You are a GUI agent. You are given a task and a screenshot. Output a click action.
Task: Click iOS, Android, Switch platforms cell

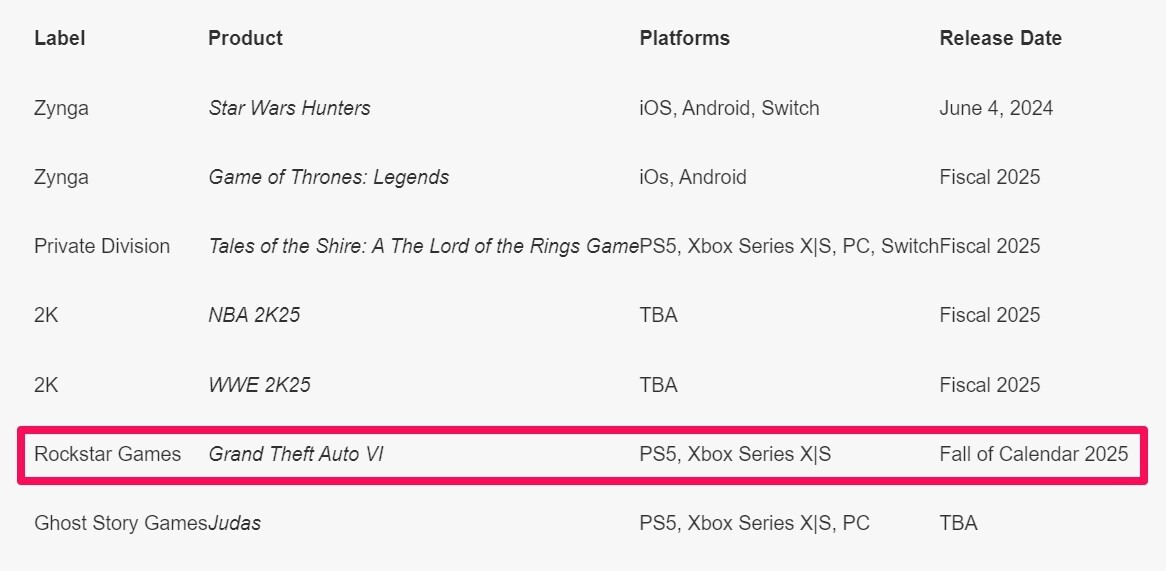tap(729, 108)
